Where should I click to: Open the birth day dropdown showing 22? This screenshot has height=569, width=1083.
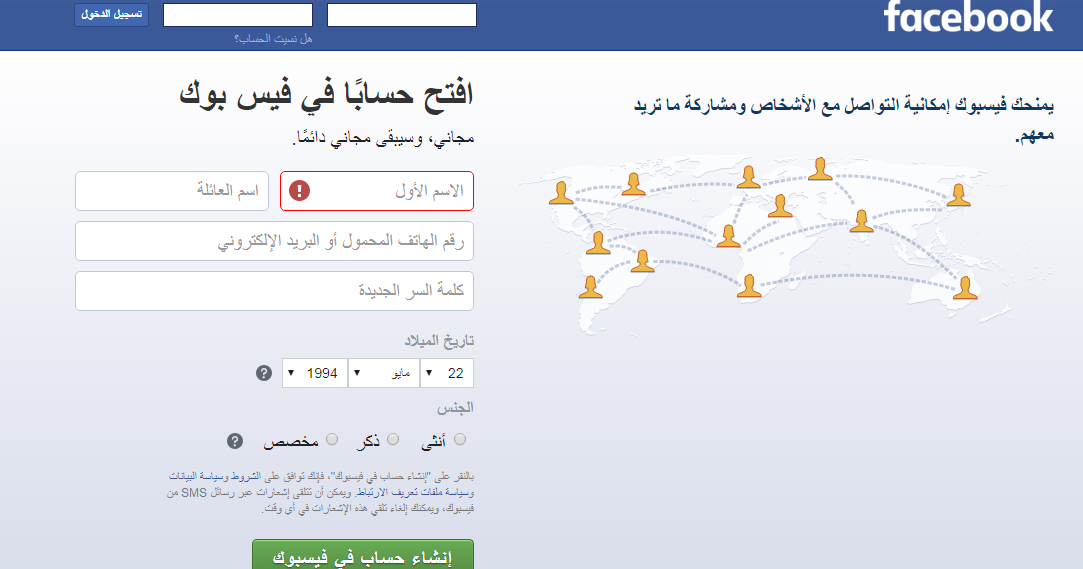coord(447,373)
